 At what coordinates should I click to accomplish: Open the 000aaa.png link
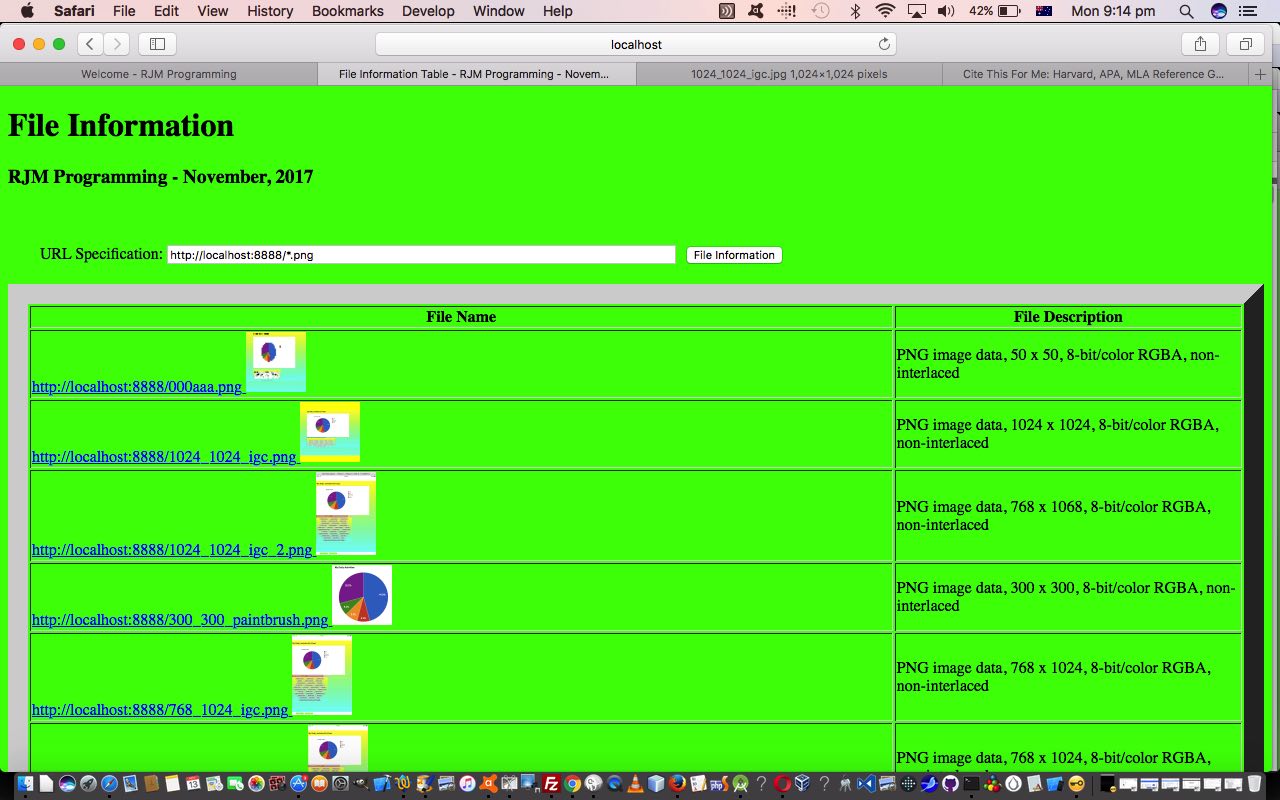(x=136, y=387)
